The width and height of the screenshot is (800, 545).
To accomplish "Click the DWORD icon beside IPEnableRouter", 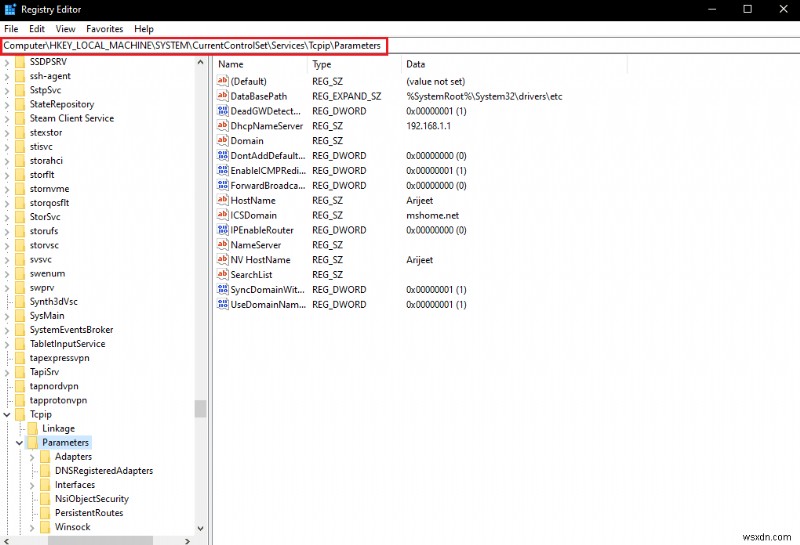I will pos(222,230).
